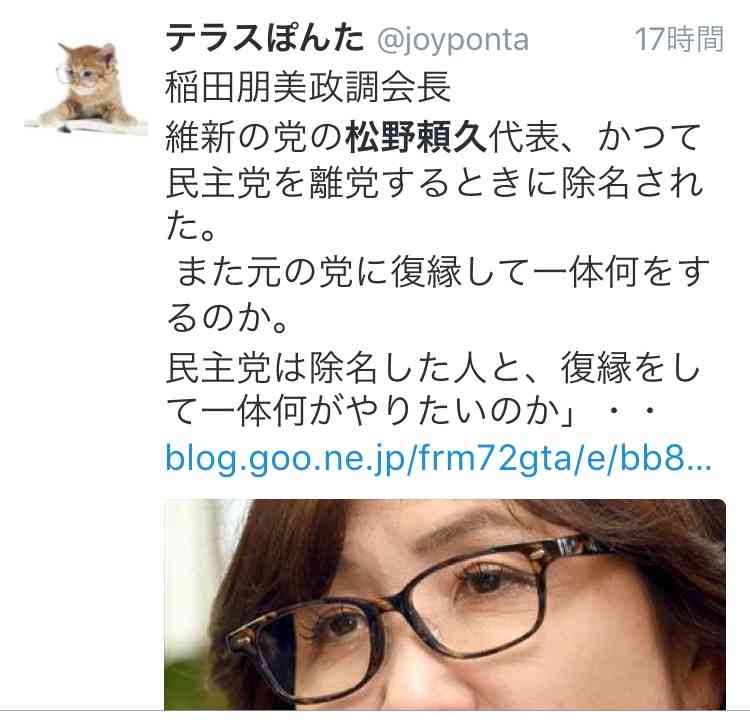Open the cat profile avatar
The image size is (750, 727).
pyautogui.click(x=85, y=87)
